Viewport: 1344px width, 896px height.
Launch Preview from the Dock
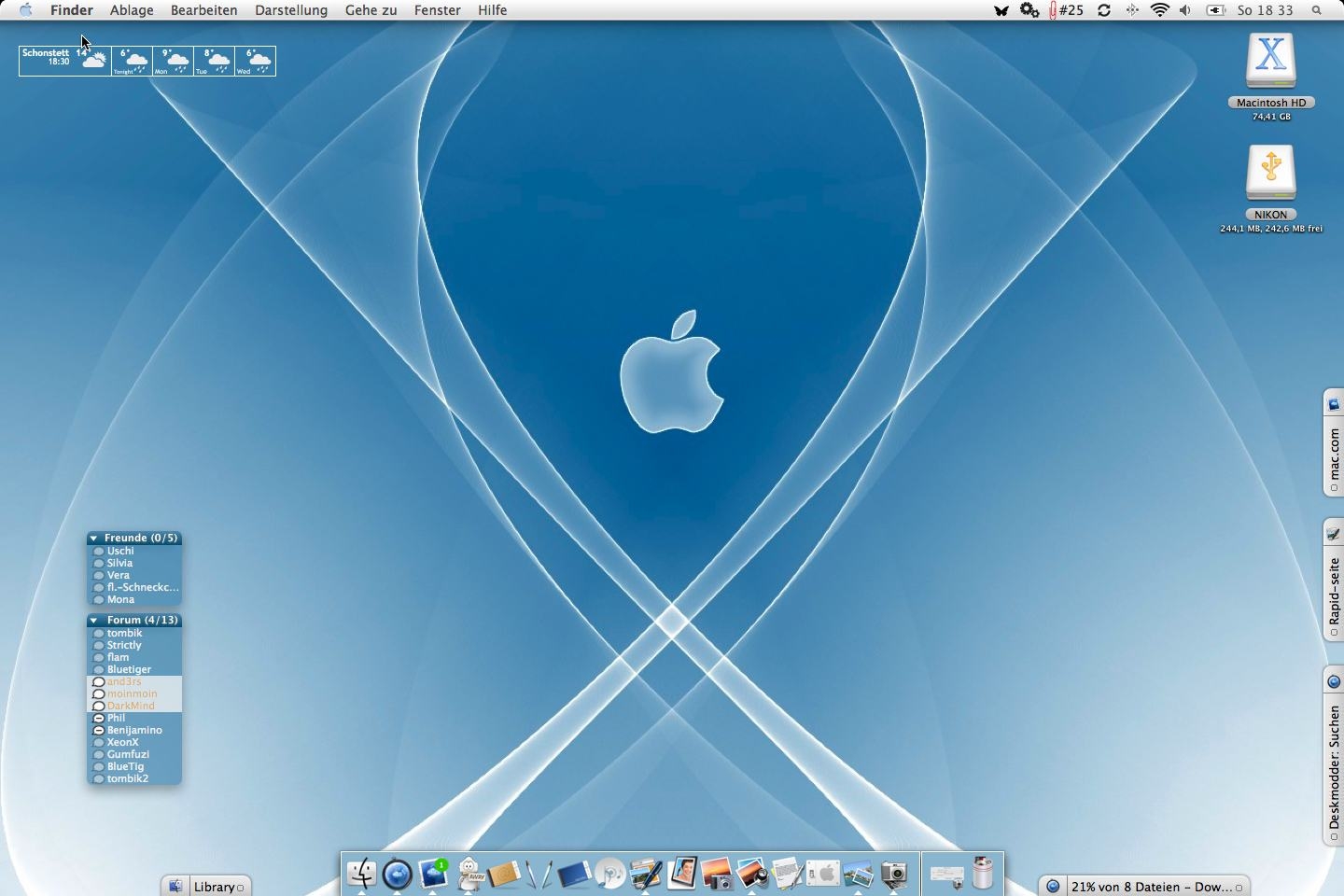pyautogui.click(x=859, y=874)
